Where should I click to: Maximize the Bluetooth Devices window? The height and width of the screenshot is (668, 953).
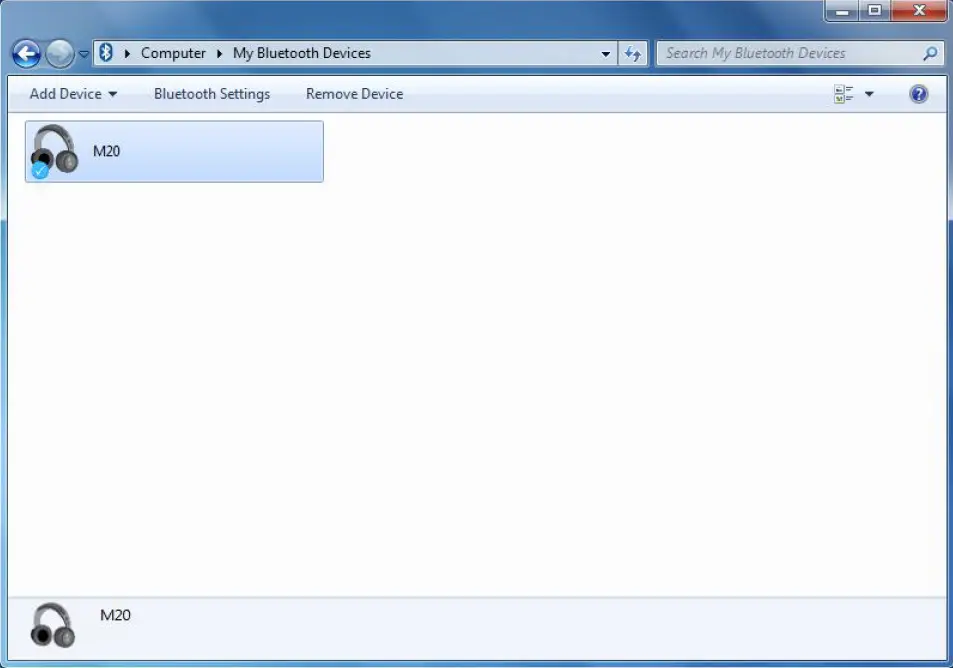tap(875, 10)
